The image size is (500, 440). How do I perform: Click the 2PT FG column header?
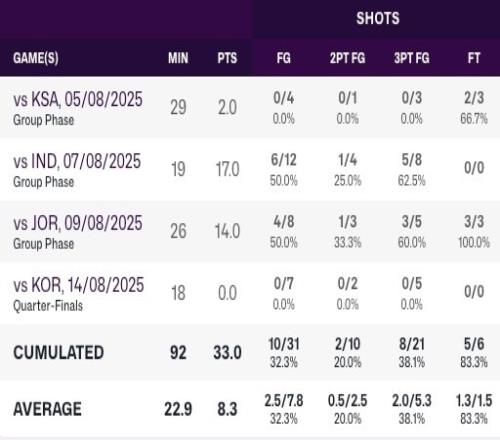[348, 58]
